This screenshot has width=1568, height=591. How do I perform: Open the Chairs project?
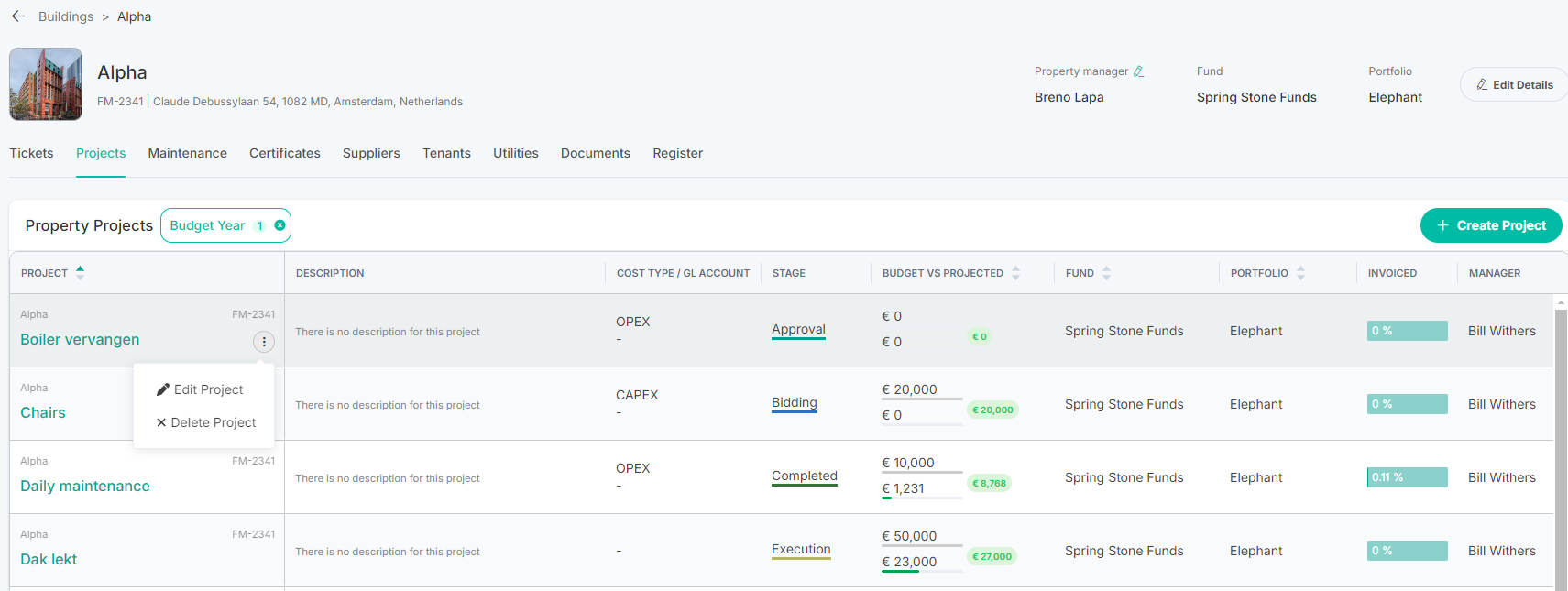(x=43, y=412)
